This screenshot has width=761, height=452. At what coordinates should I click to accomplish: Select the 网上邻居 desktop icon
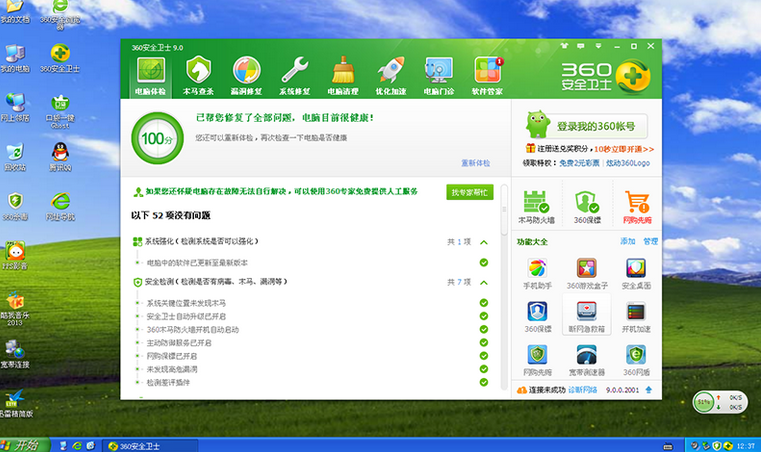[15, 107]
